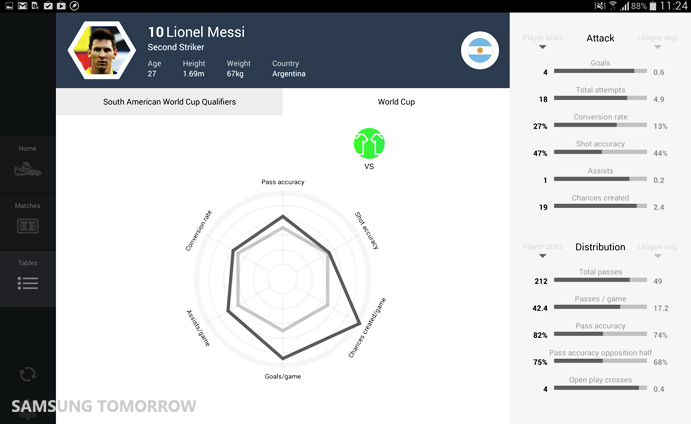Expand League avg arrow in Distribution
This screenshot has height=424, width=691.
tap(657, 256)
